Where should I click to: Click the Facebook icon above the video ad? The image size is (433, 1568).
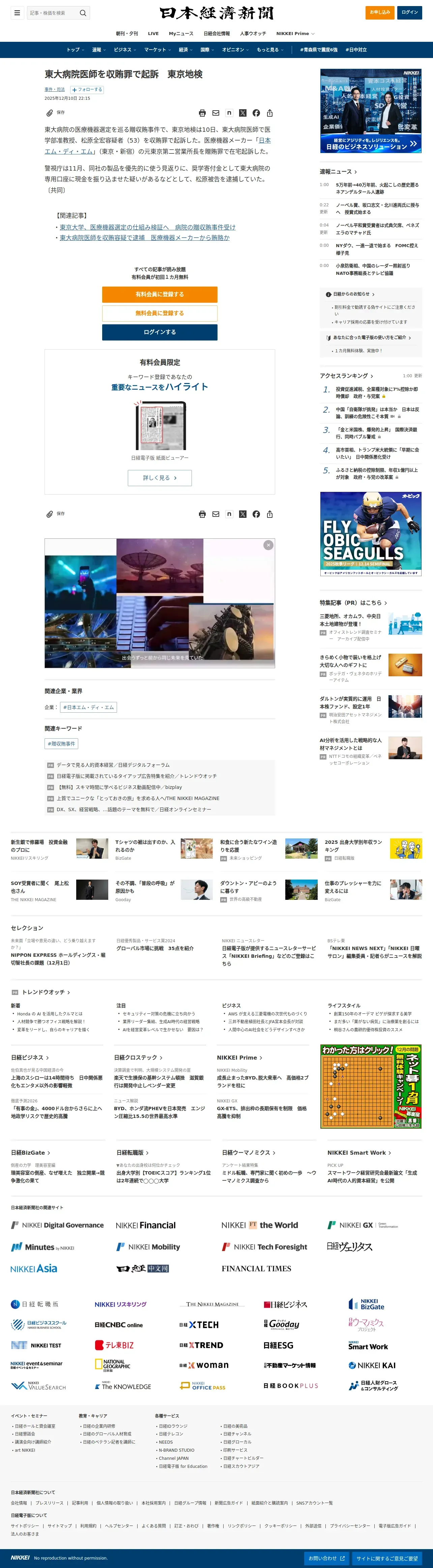(x=256, y=514)
